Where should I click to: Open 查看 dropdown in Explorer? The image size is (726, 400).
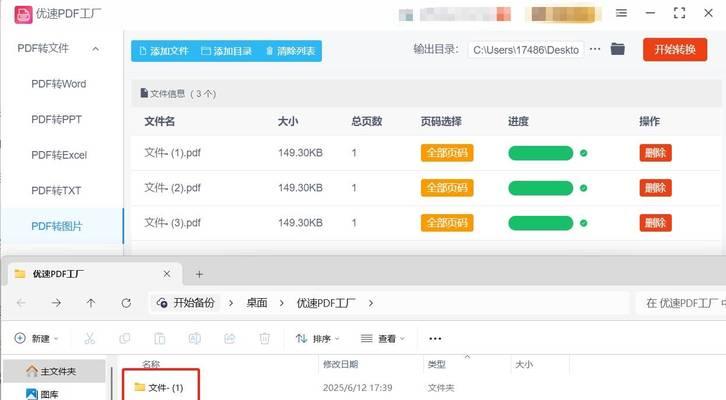click(x=383, y=338)
